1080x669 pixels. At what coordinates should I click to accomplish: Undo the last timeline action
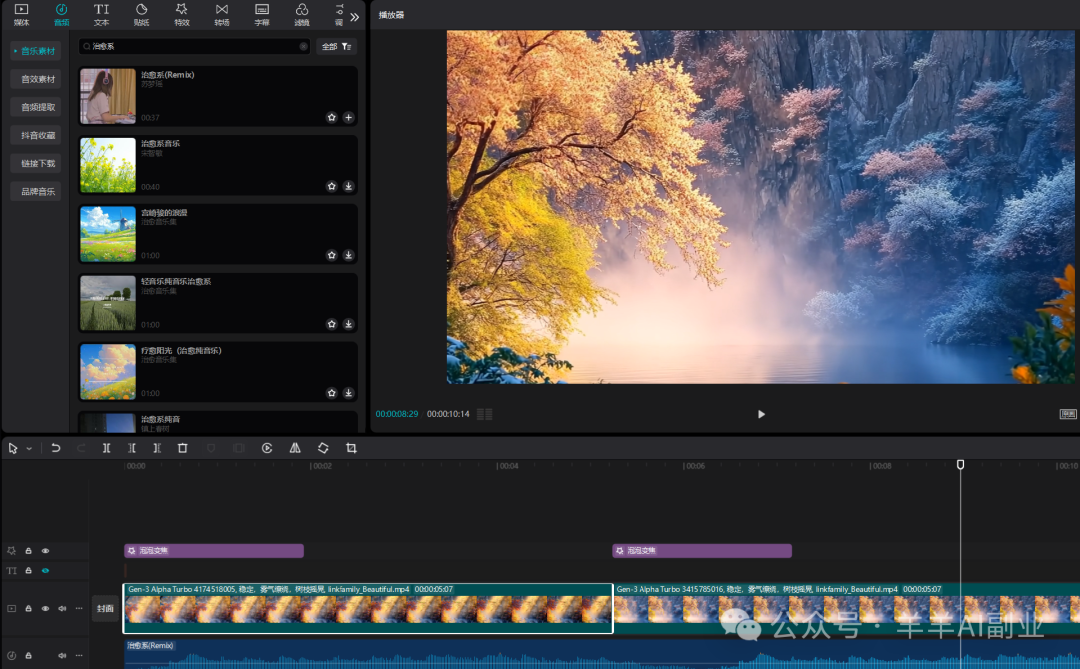[56, 448]
